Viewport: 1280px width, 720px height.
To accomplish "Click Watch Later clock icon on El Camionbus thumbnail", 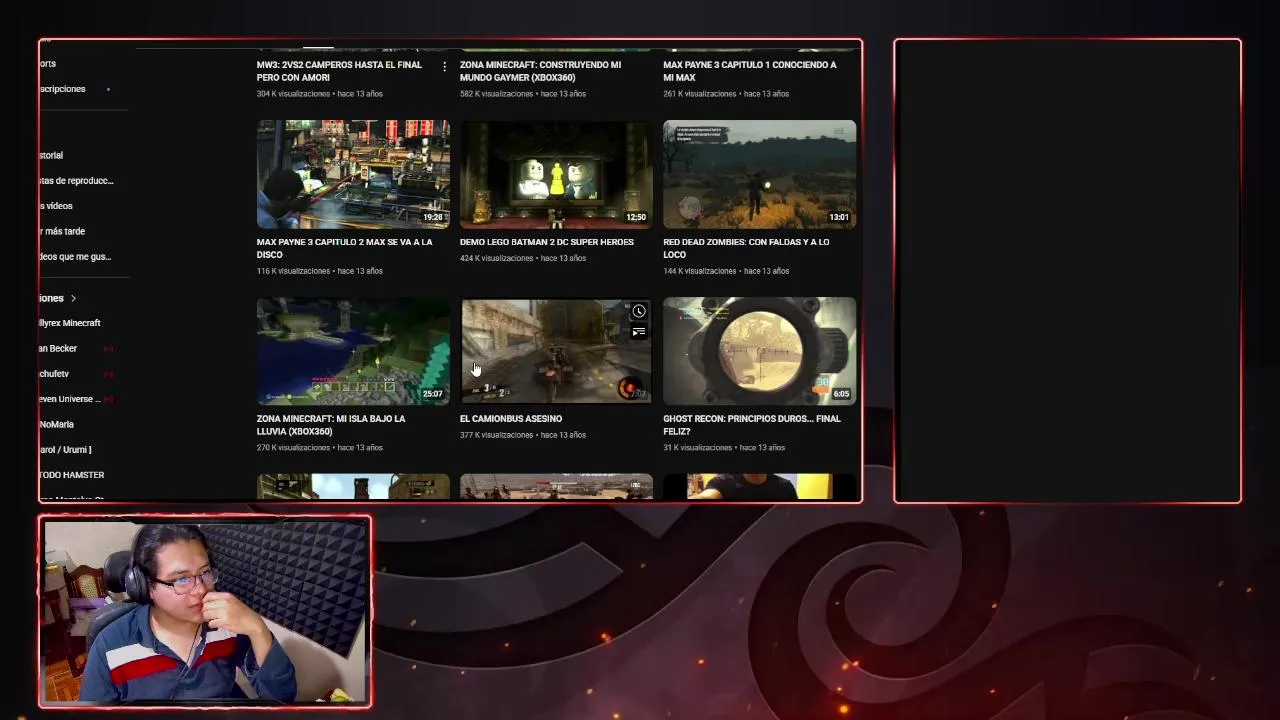I will 639,311.
